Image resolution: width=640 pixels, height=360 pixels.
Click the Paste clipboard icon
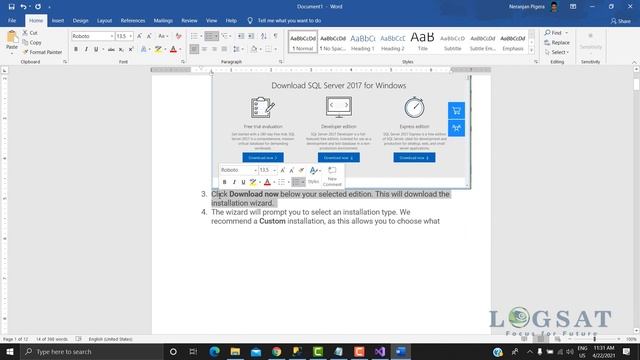(12, 37)
